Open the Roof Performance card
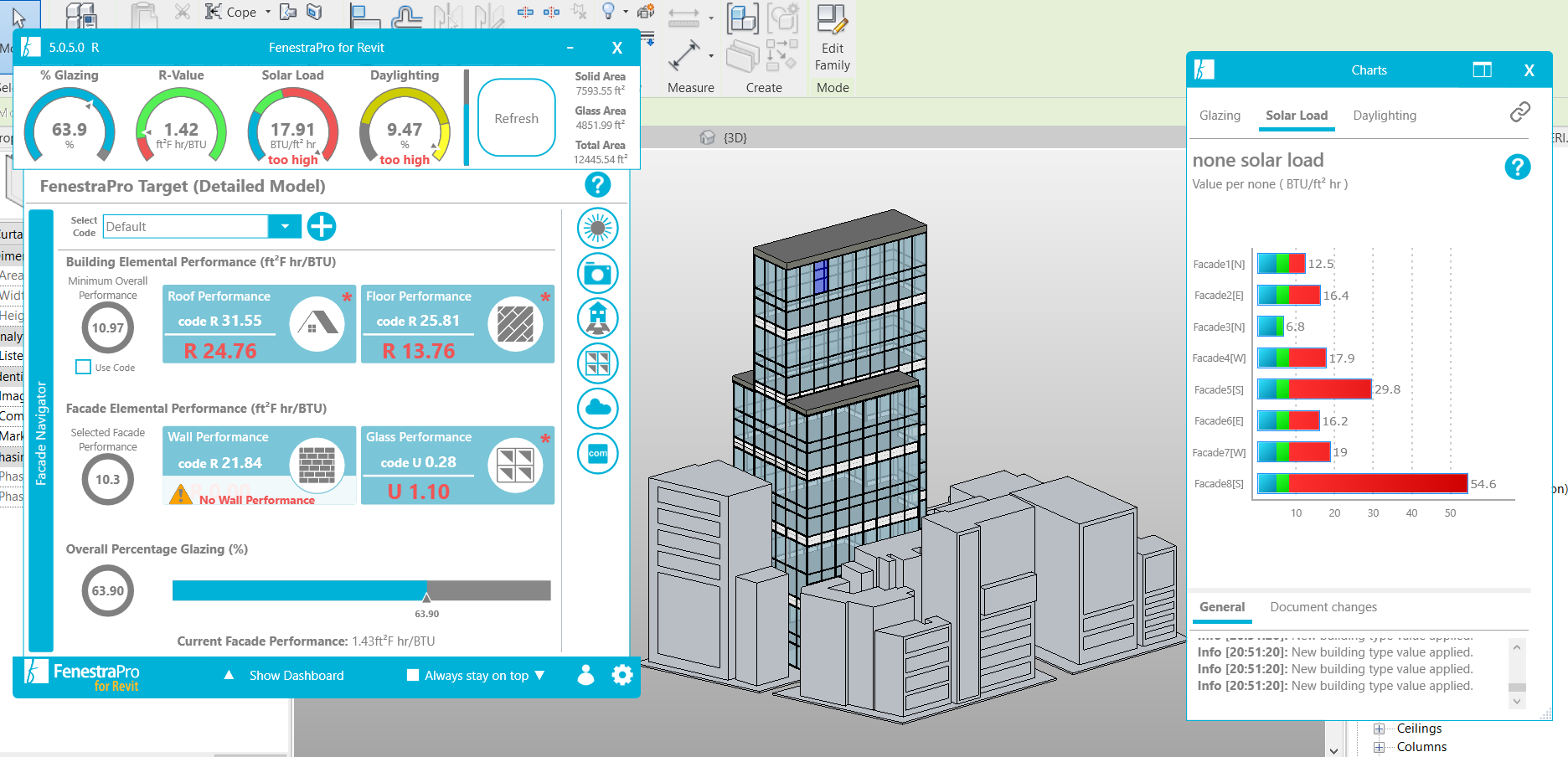Screen dimensions: 1568x757 pyautogui.click(x=260, y=324)
